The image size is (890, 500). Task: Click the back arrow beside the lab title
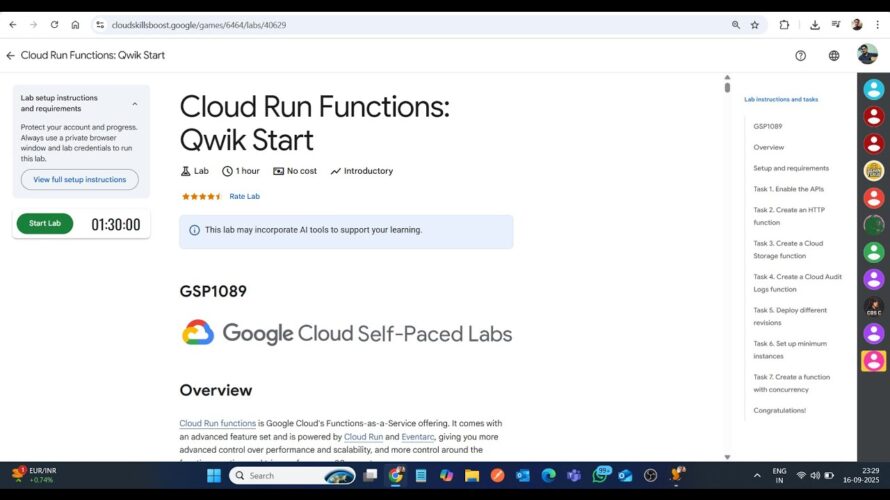pyautogui.click(x=10, y=56)
